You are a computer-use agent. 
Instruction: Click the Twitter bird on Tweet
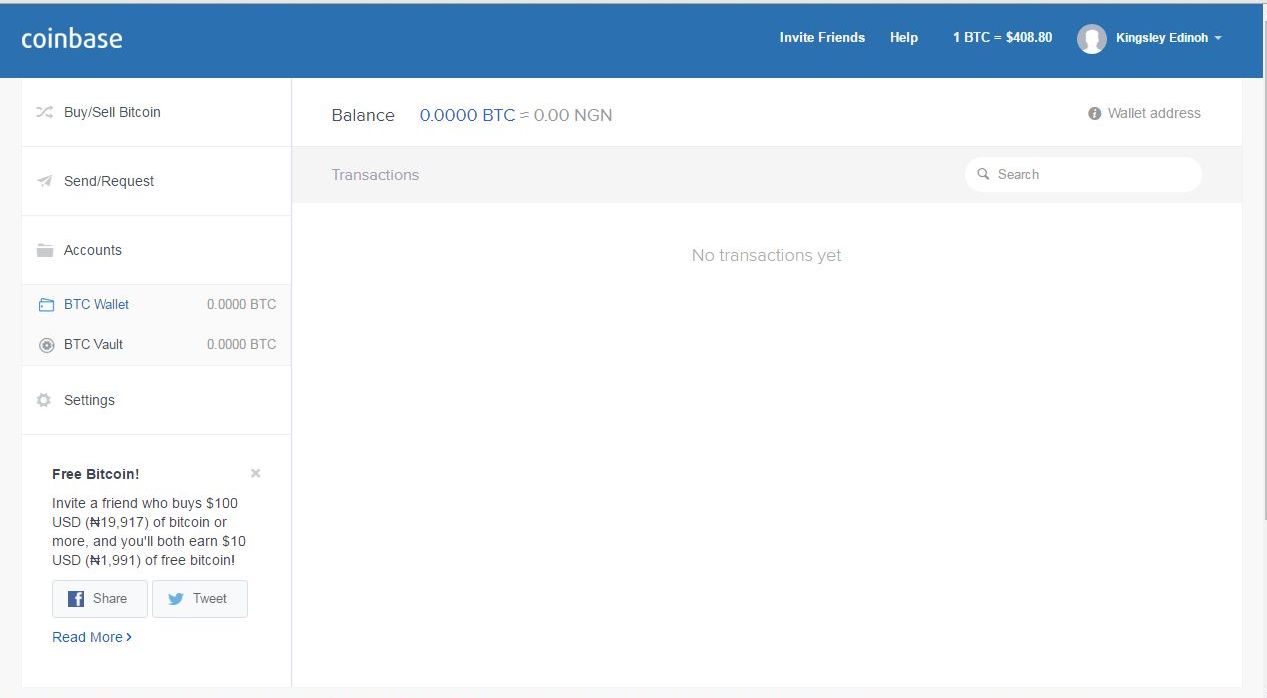(176, 599)
